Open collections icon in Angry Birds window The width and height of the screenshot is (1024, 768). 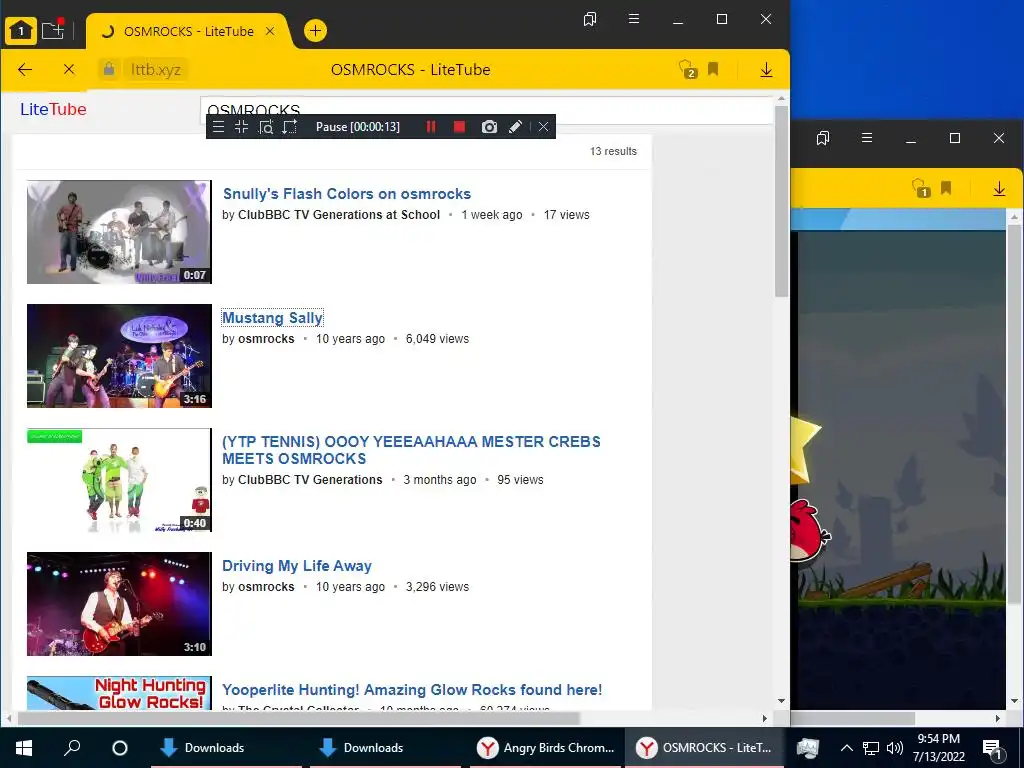click(x=823, y=138)
